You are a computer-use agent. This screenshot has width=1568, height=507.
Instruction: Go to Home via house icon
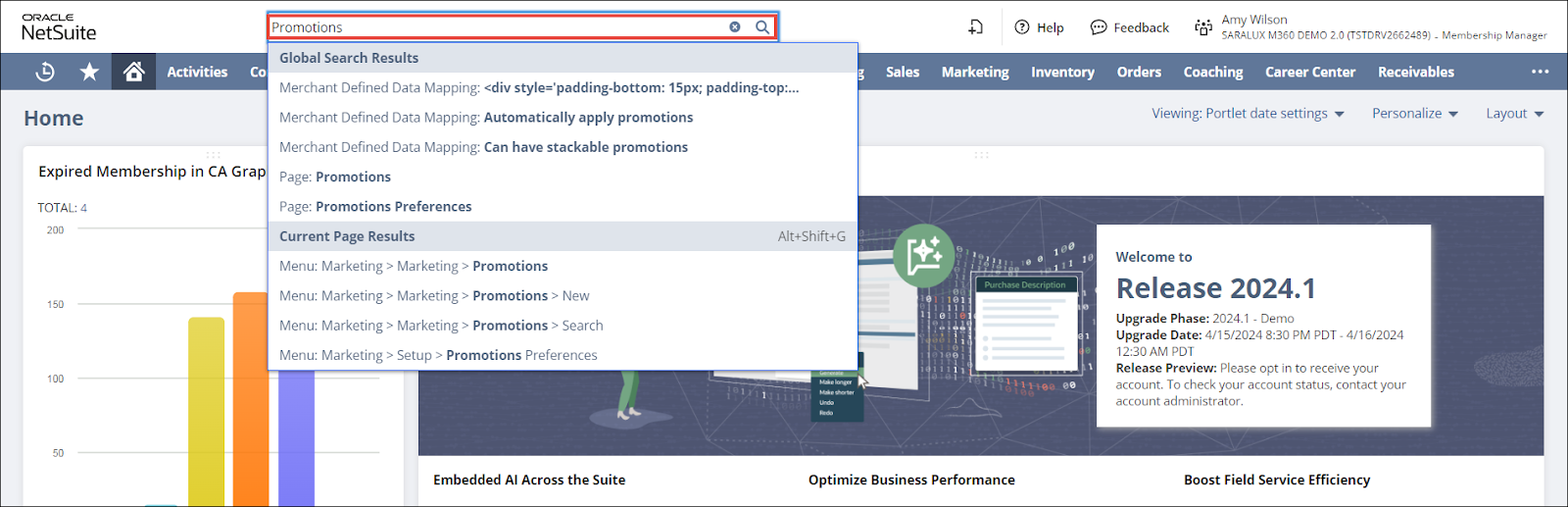pos(134,72)
